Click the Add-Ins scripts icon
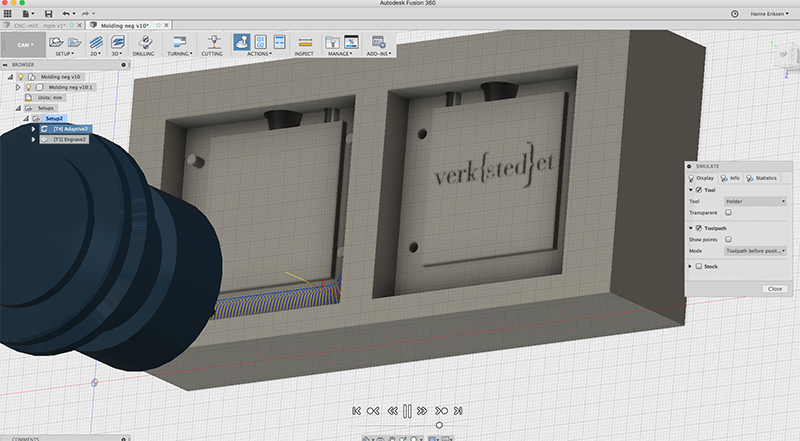800x441 pixels. coord(378,42)
